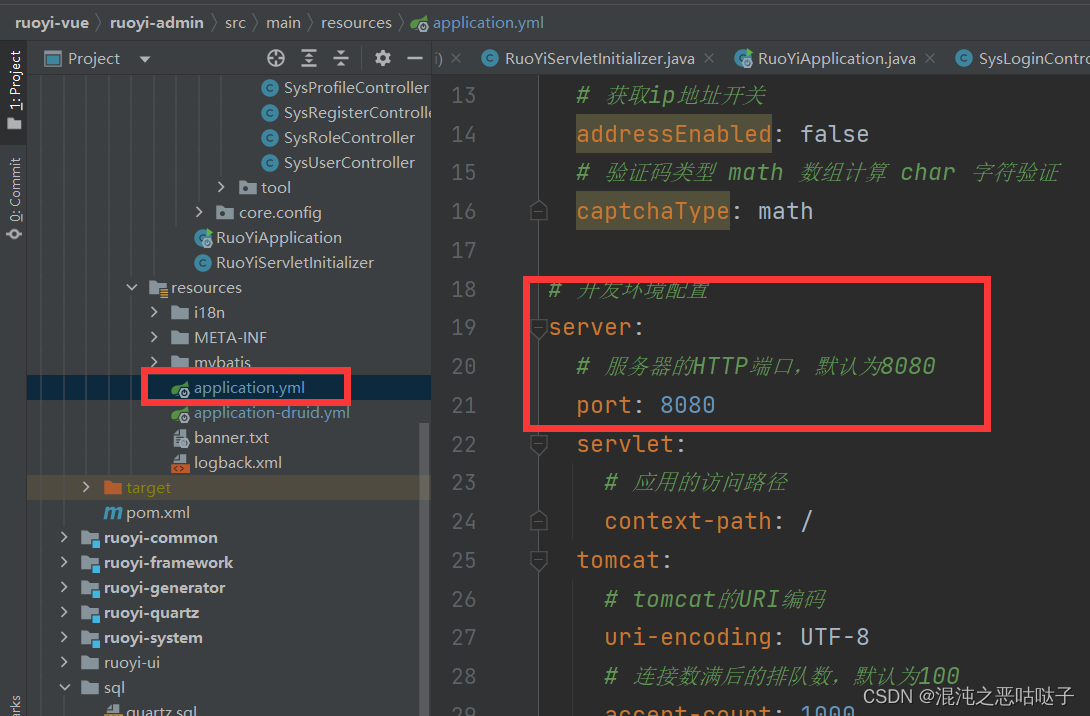The image size is (1090, 716).
Task: Open Project panel settings gear
Action: coord(382,58)
